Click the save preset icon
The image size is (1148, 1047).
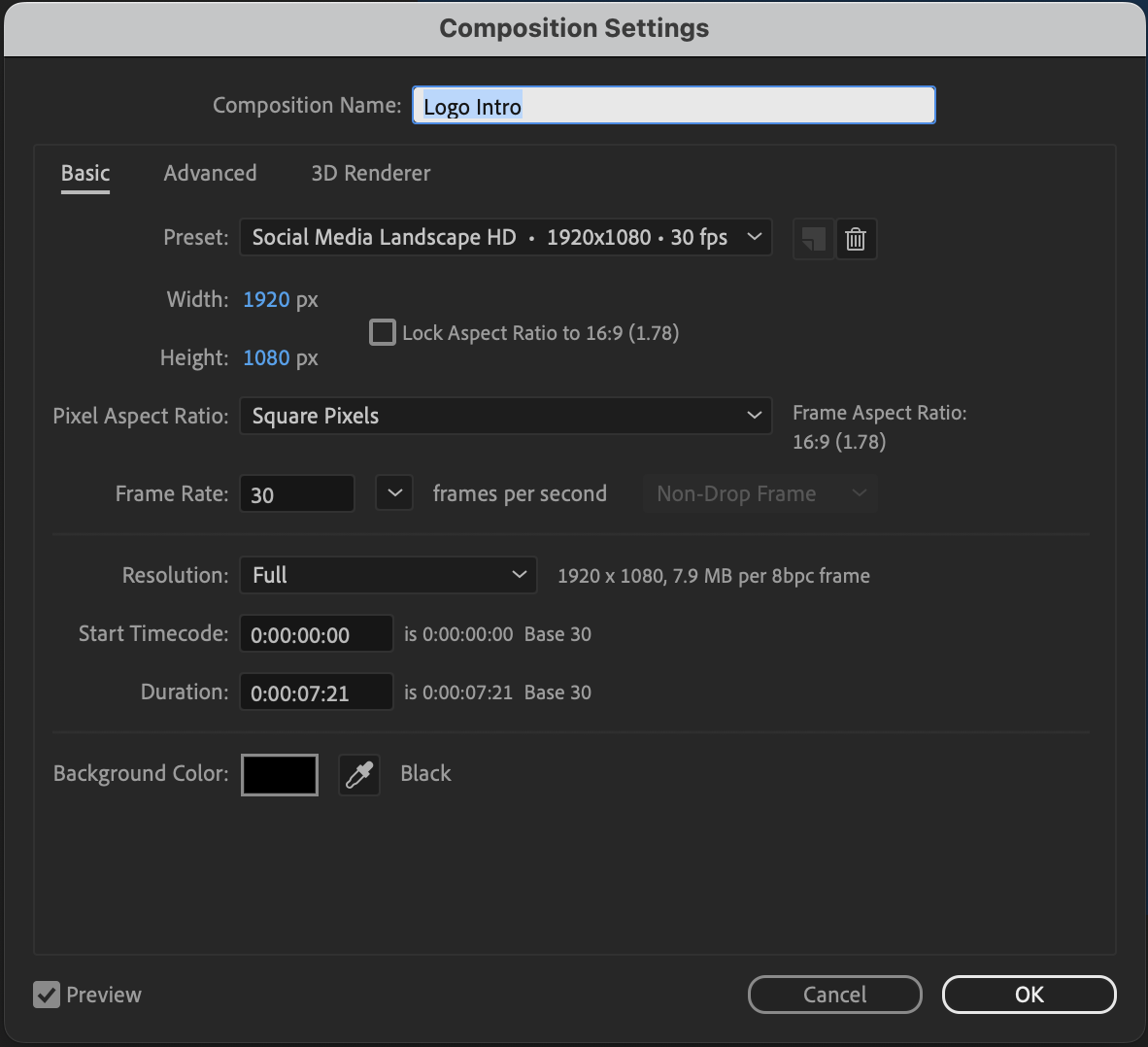click(x=813, y=239)
